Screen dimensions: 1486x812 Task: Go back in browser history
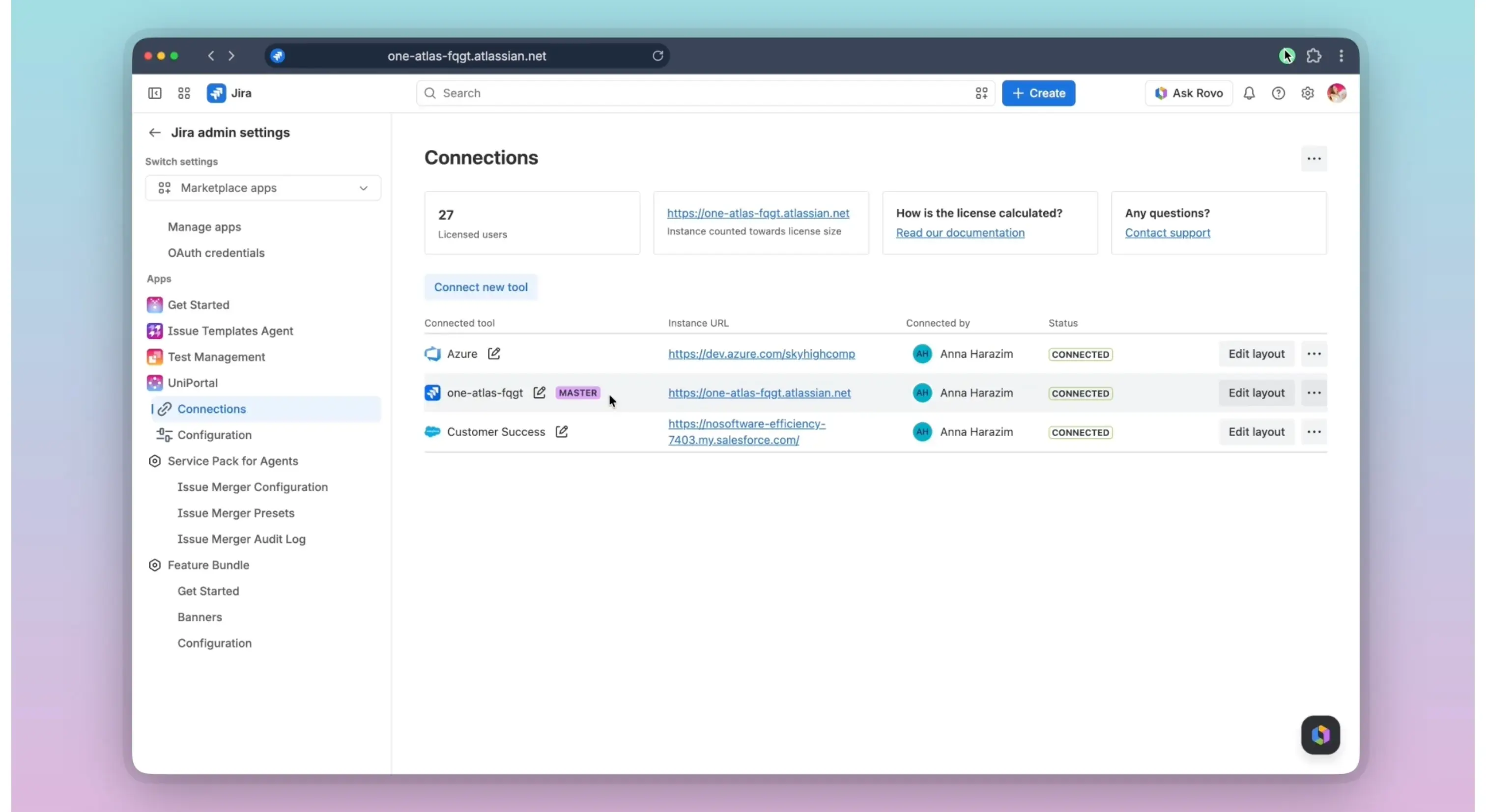click(211, 56)
